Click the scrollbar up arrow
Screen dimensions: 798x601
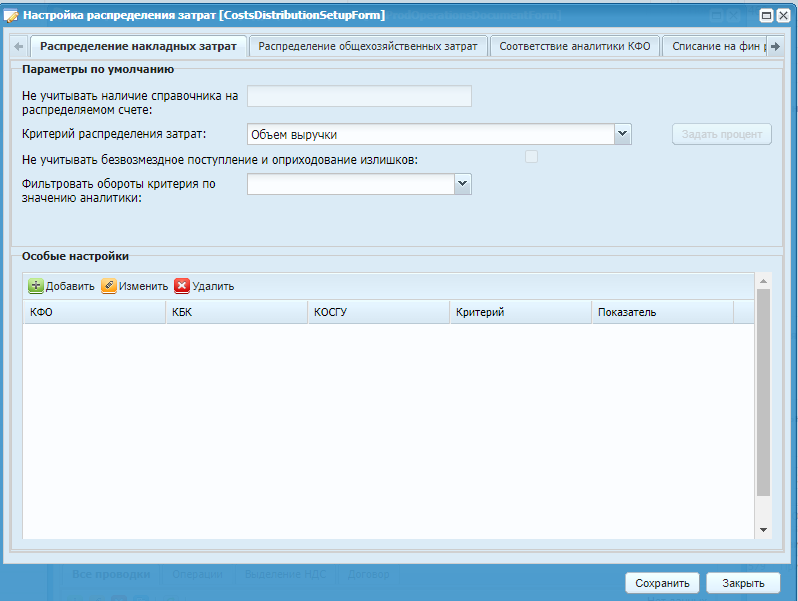coord(763,281)
